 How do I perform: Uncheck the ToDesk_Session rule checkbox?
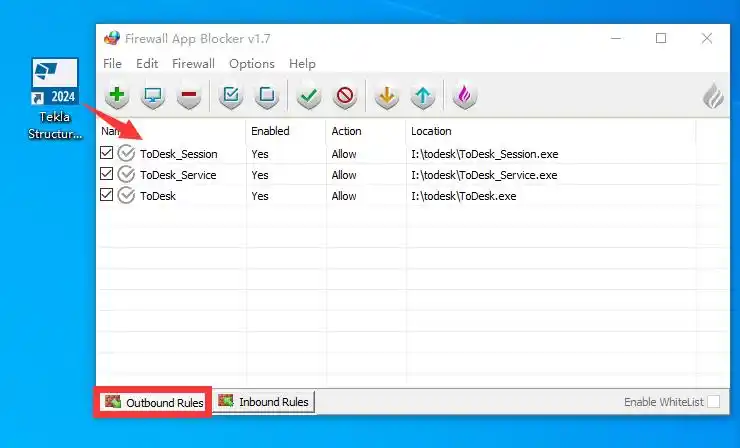[107, 153]
